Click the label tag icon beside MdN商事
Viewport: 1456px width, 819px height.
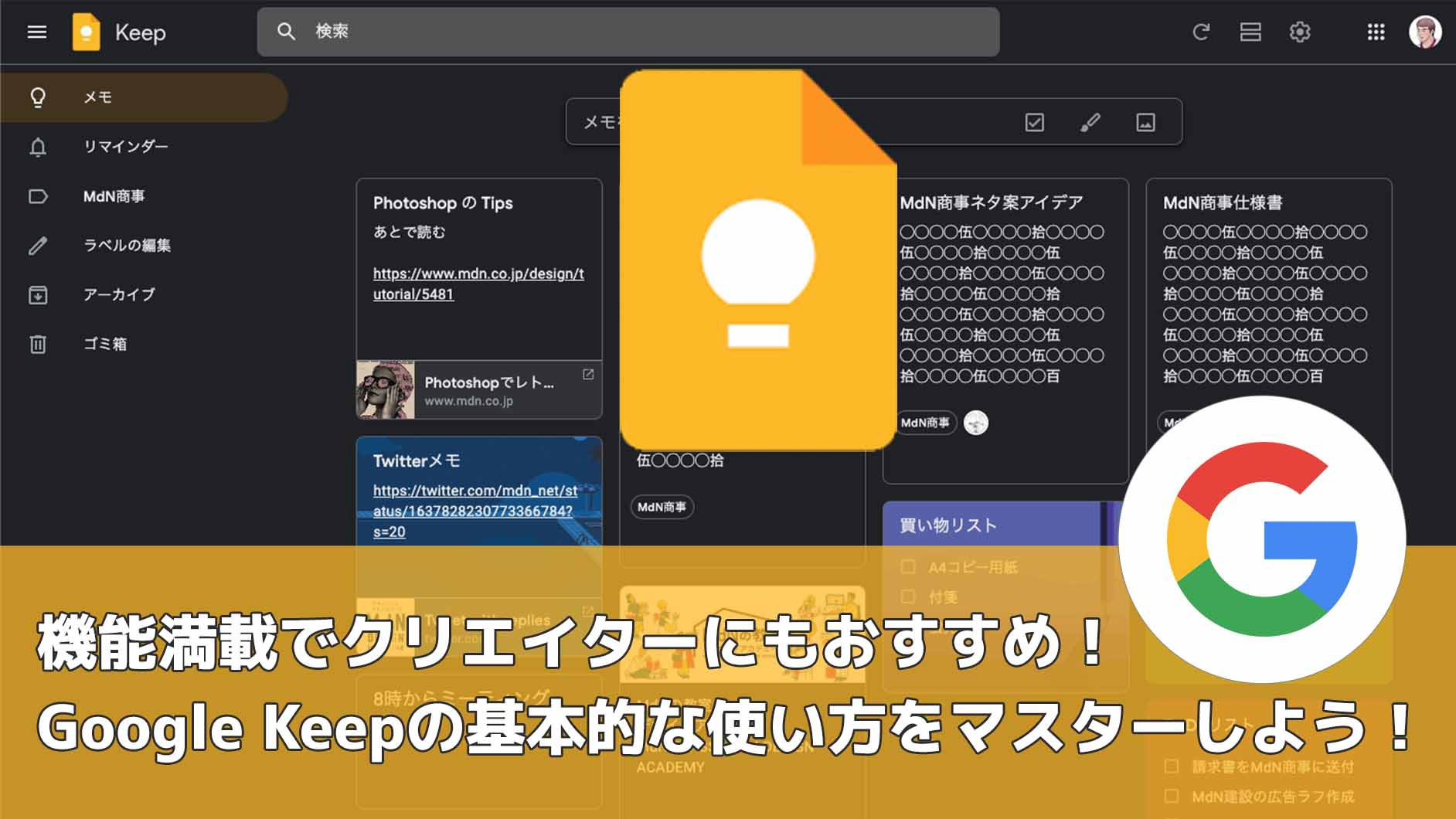click(x=38, y=196)
